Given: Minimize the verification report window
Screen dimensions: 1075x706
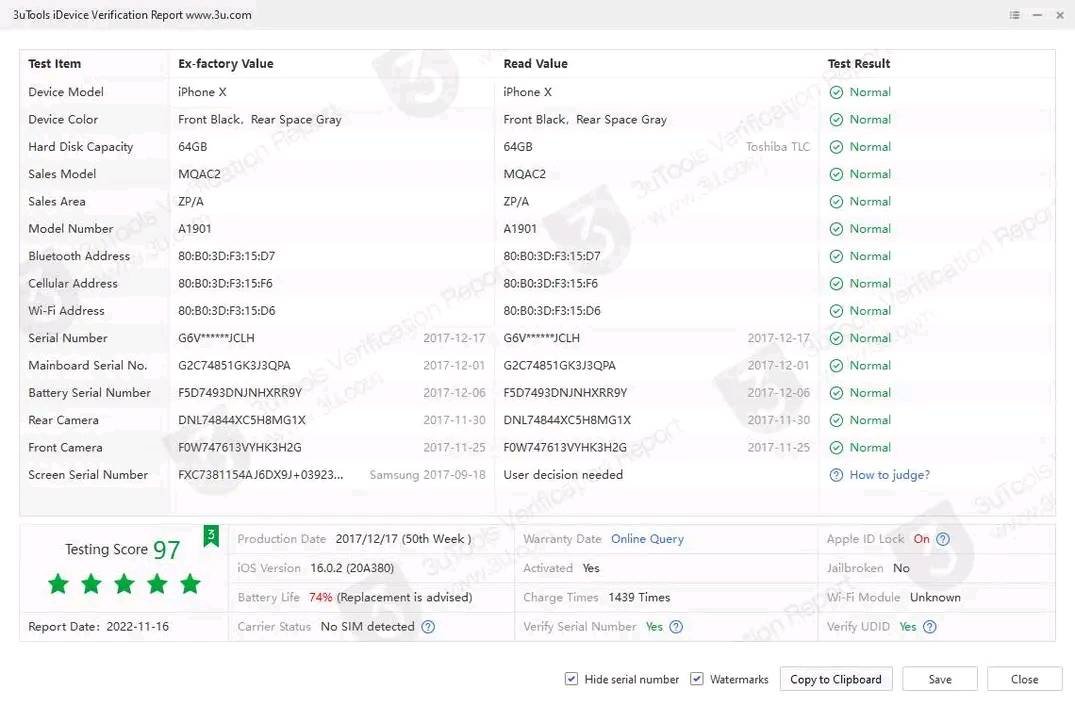Looking at the screenshot, I should pyautogui.click(x=1038, y=15).
